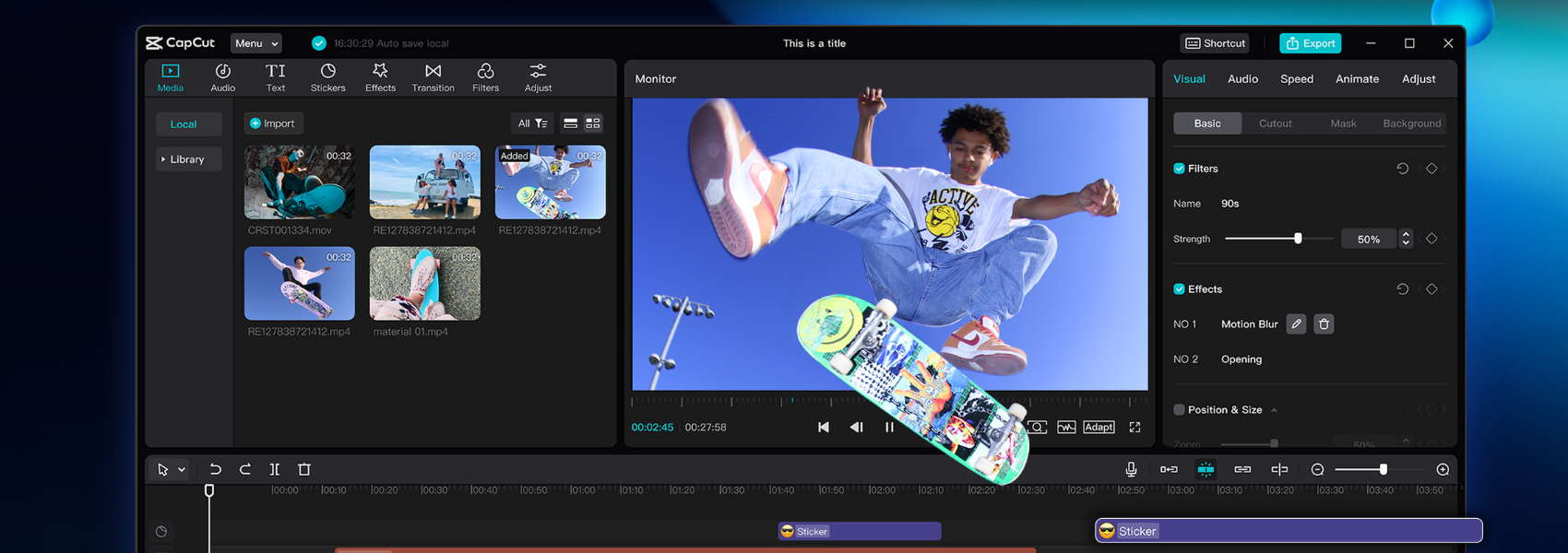
Task: Click the redo arrow in timeline toolbar
Action: [x=244, y=469]
